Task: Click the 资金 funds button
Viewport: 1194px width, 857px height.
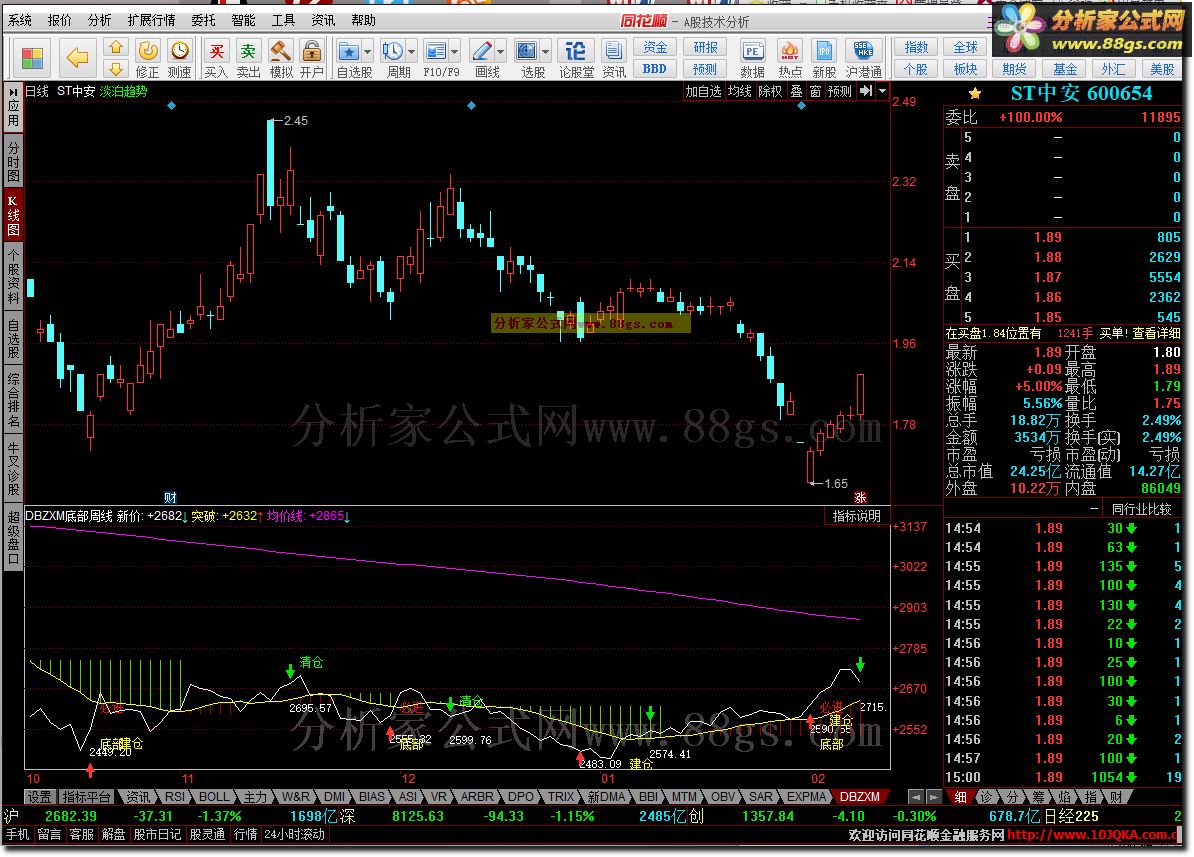Action: (655, 48)
